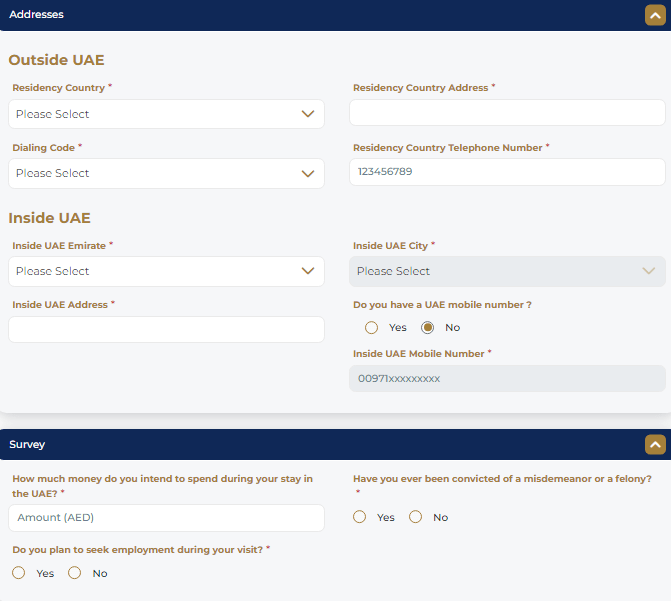The image size is (671, 601).
Task: Collapse the Survey section with chevron icon
Action: point(655,444)
